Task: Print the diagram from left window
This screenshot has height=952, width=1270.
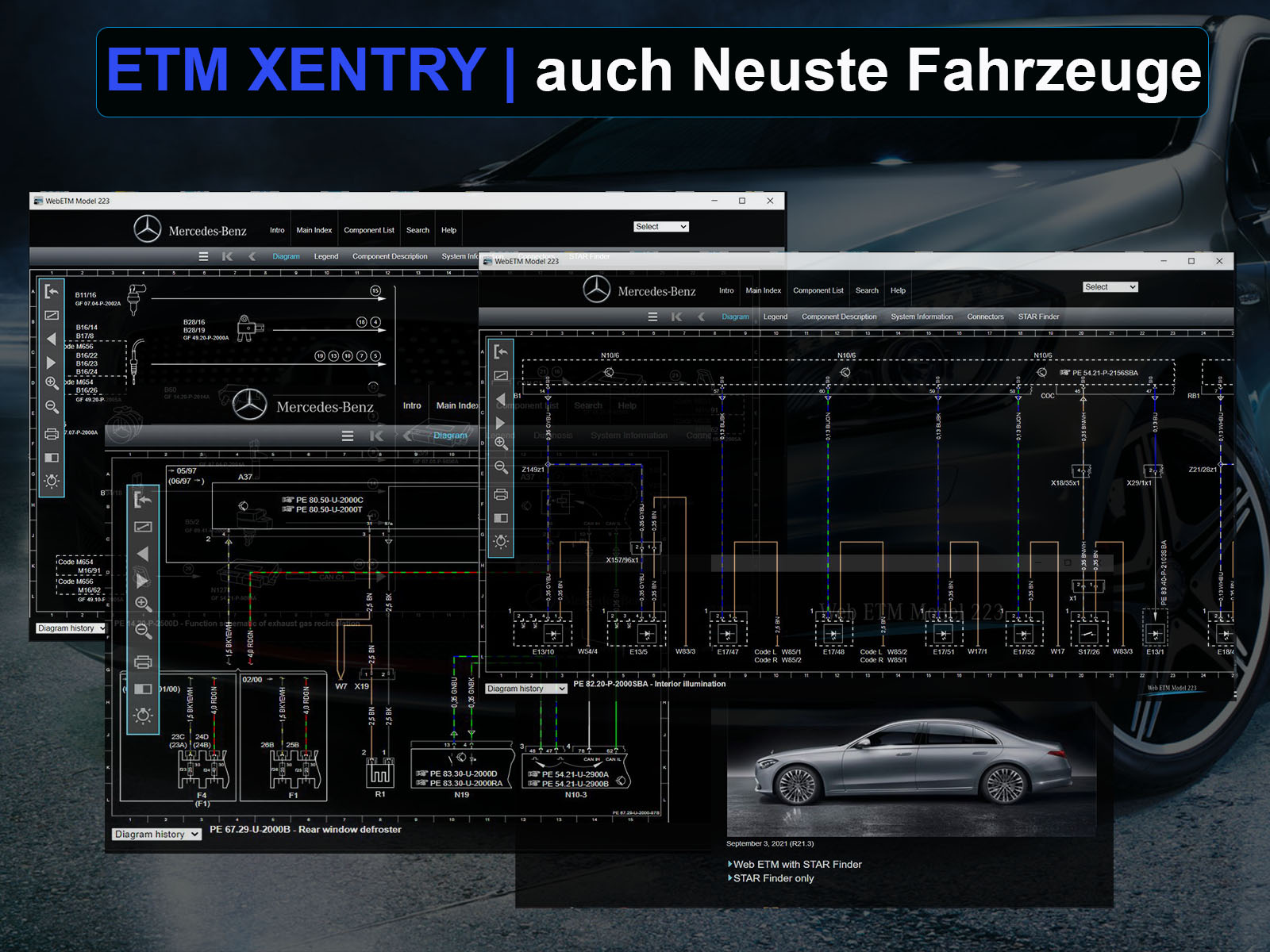Action: (x=52, y=434)
